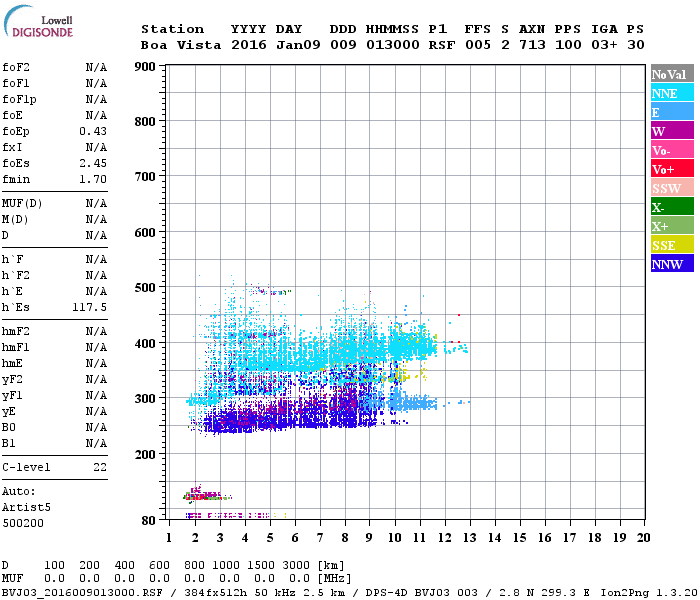The image size is (700, 600).
Task: Click the 3000 km distance column header
Action: point(296,565)
